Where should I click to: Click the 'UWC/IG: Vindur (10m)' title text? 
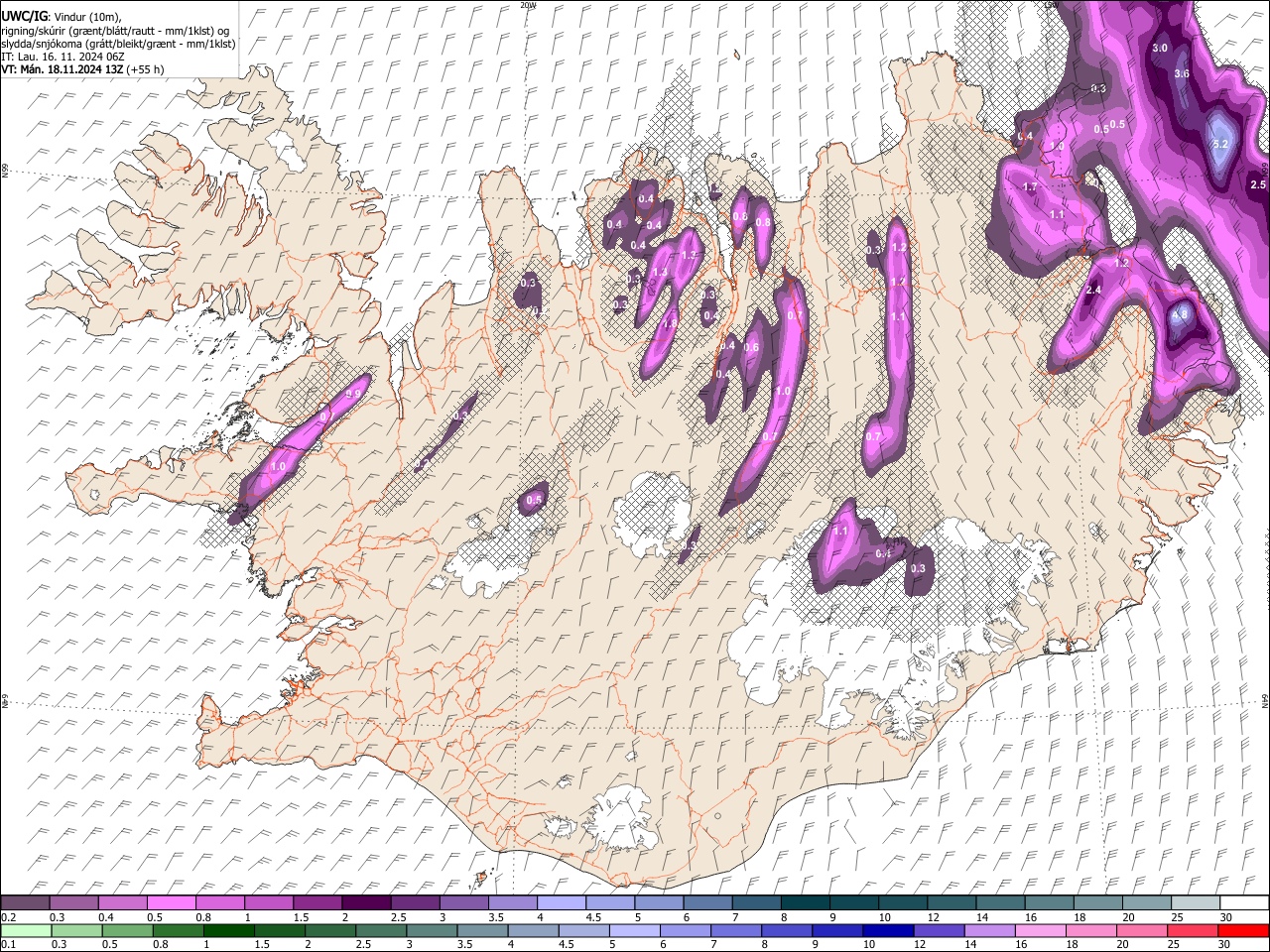[62, 17]
